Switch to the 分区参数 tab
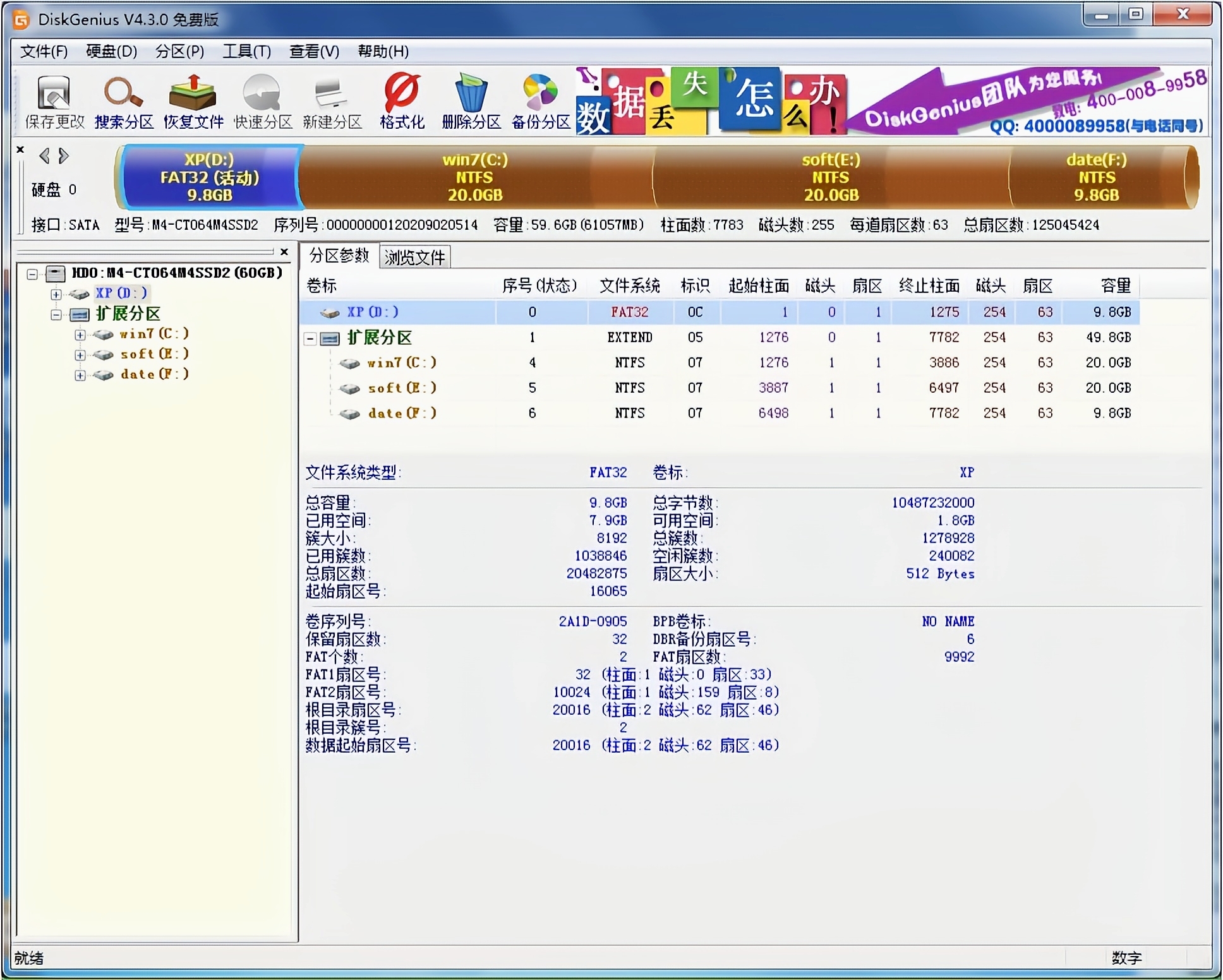This screenshot has height=980, width=1223. (339, 256)
